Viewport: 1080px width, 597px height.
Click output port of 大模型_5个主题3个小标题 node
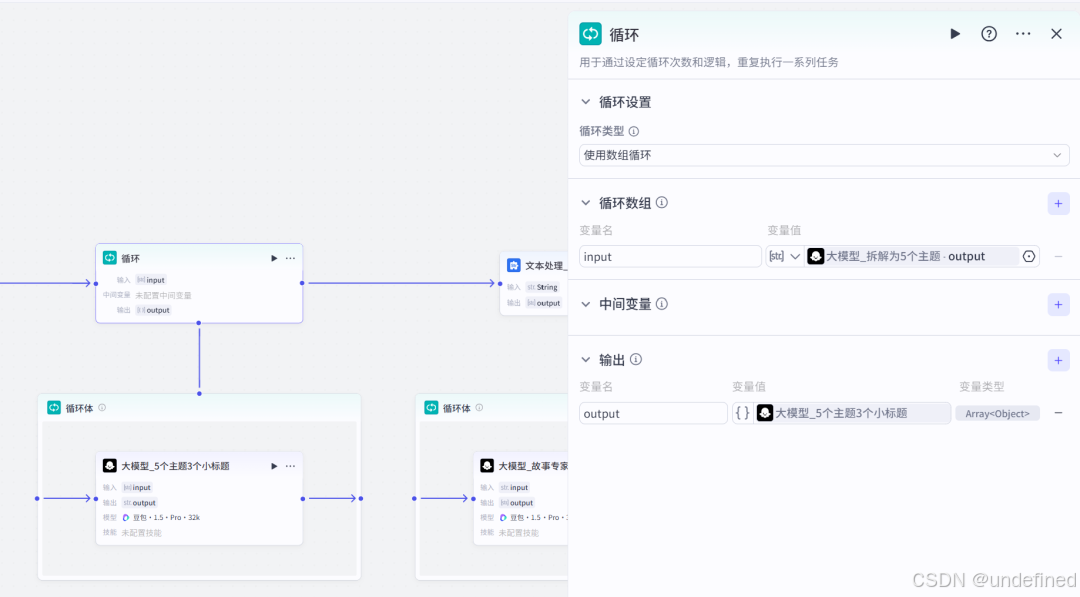pos(302,499)
